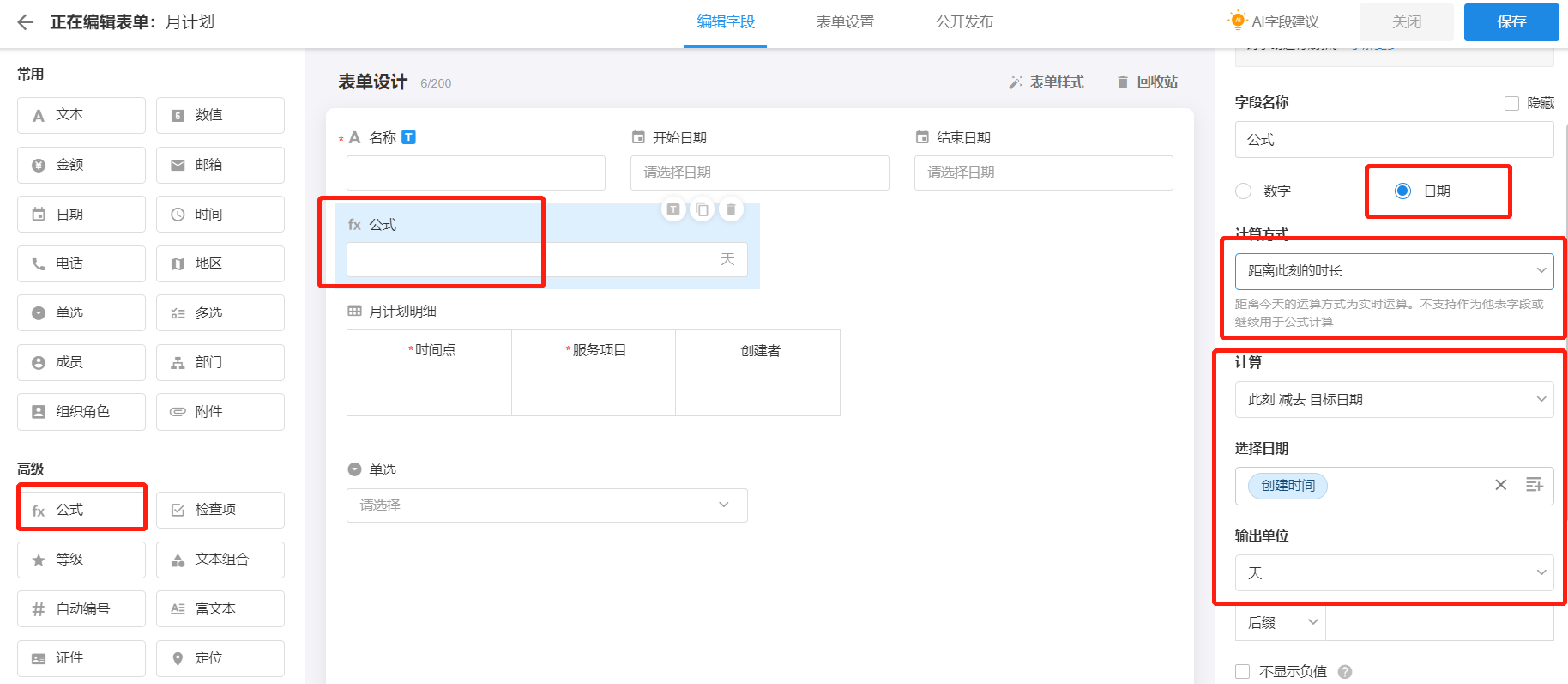Viewport: 1568px width, 684px height.
Task: Switch to the 表单设置 tab
Action: tap(845, 22)
